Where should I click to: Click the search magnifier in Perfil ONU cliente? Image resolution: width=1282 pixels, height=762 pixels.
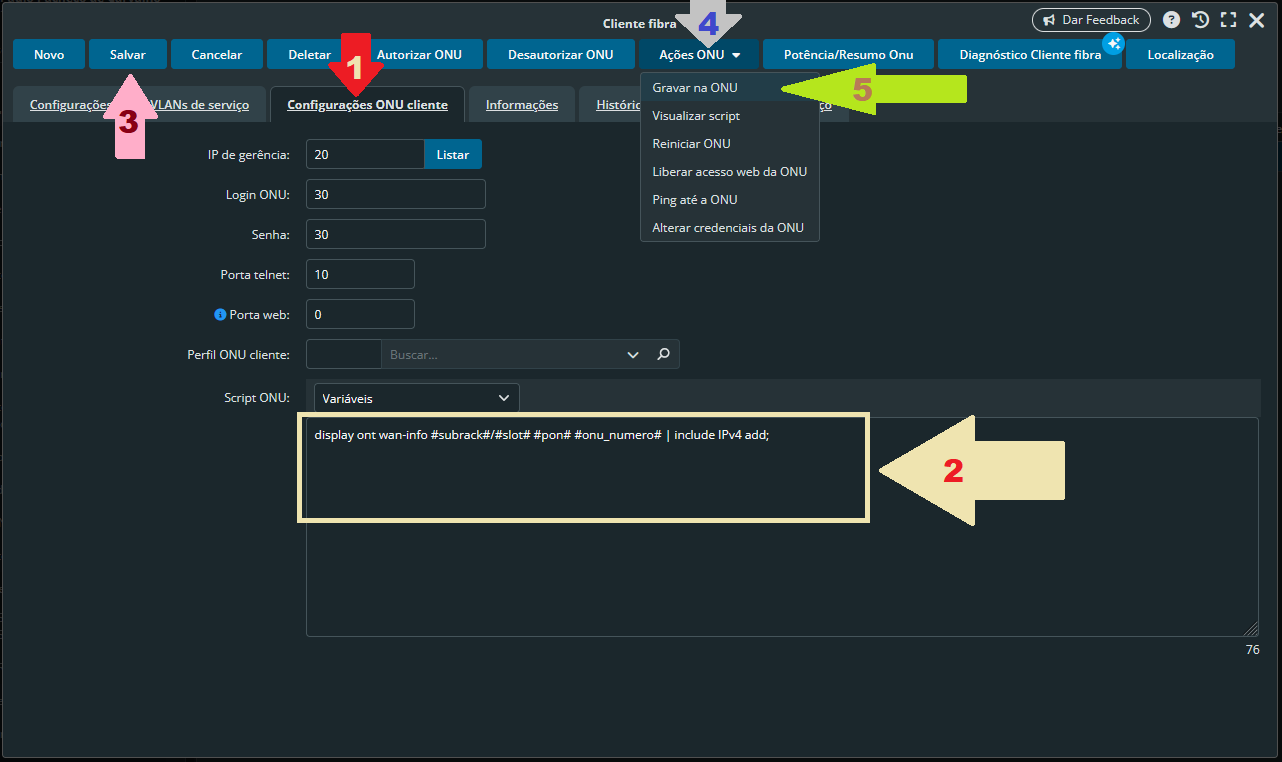tap(662, 354)
